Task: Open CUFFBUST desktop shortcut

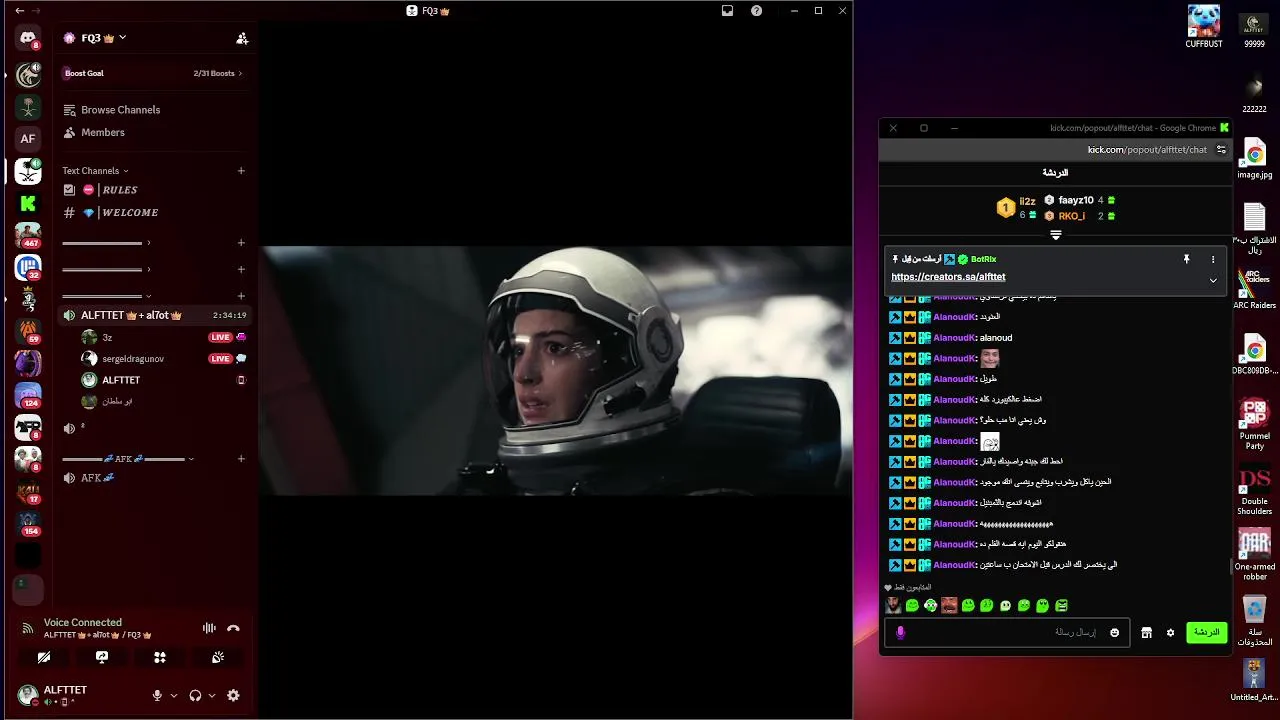Action: (1204, 26)
